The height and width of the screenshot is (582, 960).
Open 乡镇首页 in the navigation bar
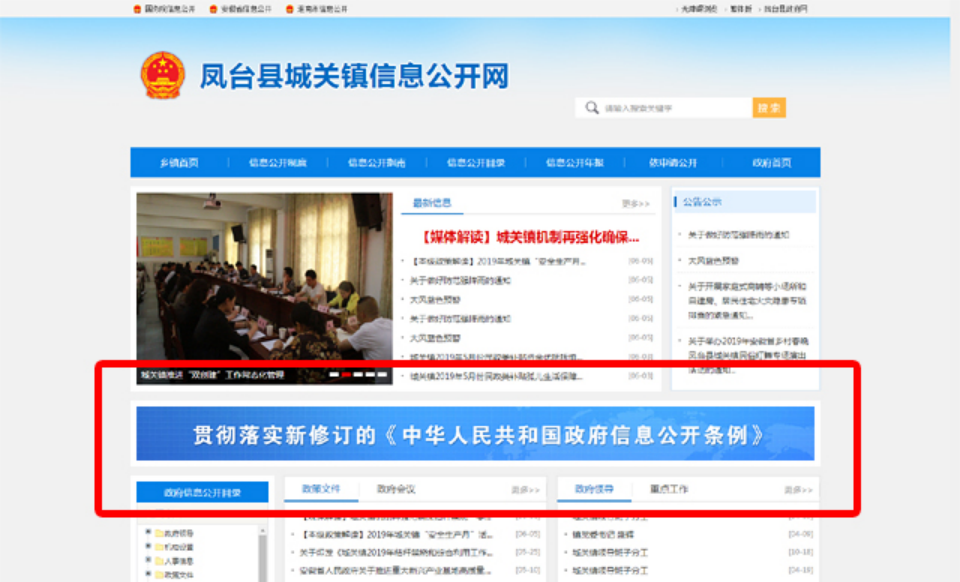(x=179, y=163)
